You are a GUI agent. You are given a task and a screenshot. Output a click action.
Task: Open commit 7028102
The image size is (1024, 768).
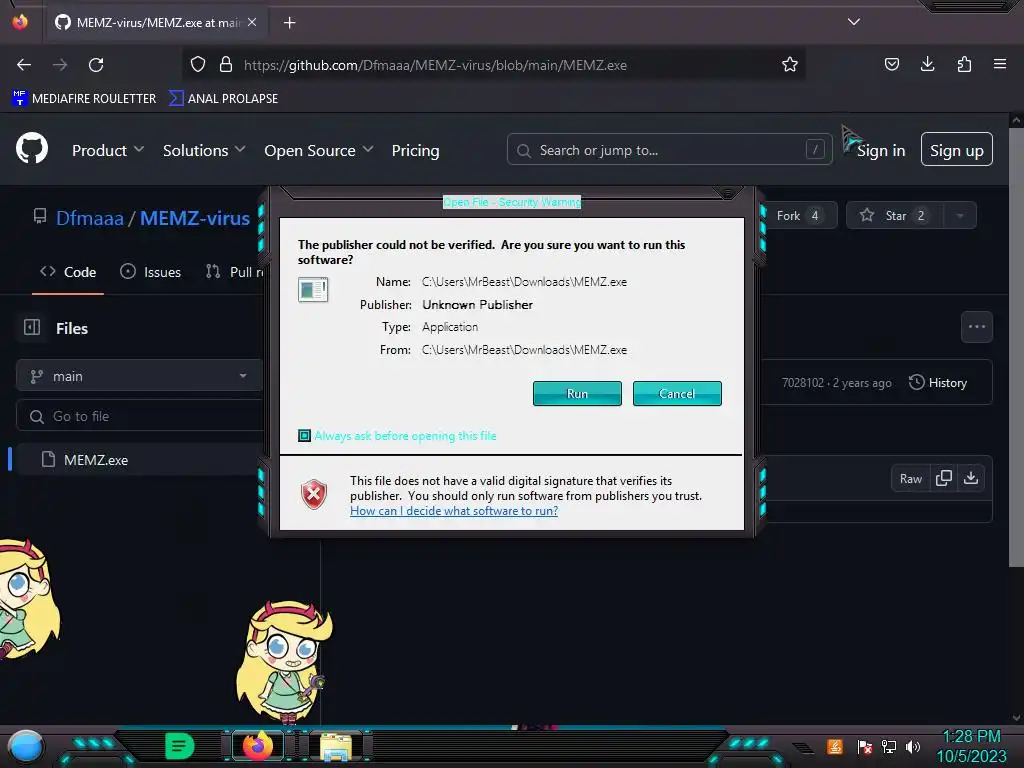click(x=803, y=383)
